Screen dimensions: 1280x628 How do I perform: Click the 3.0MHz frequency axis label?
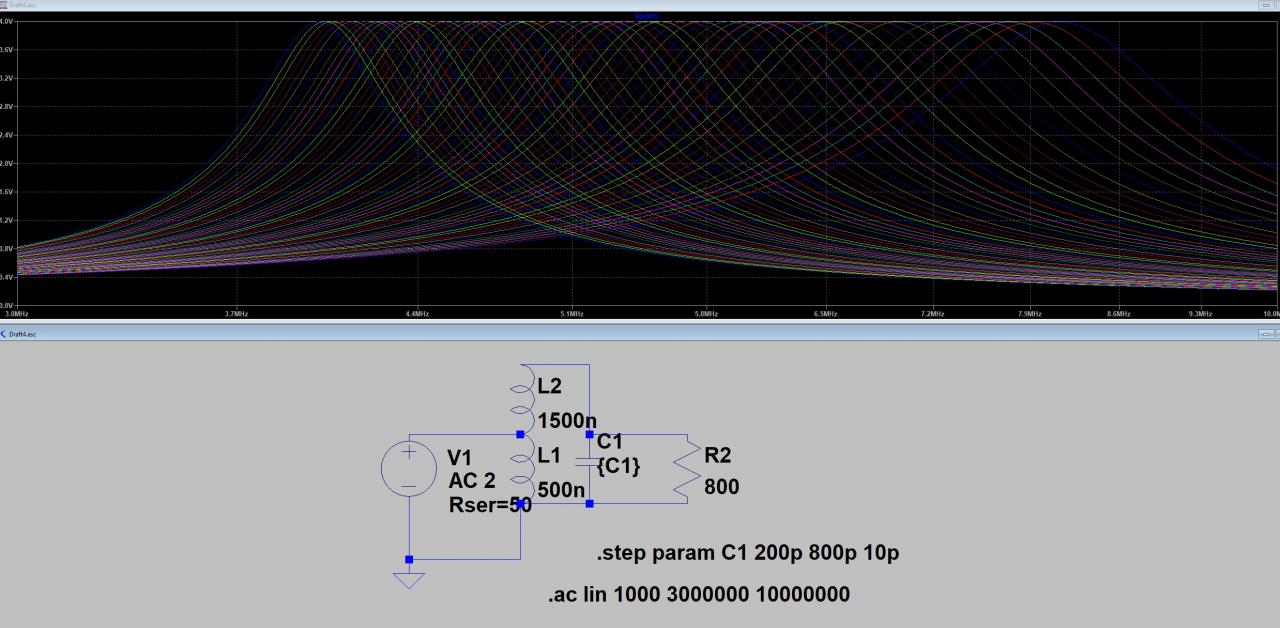pos(16,314)
